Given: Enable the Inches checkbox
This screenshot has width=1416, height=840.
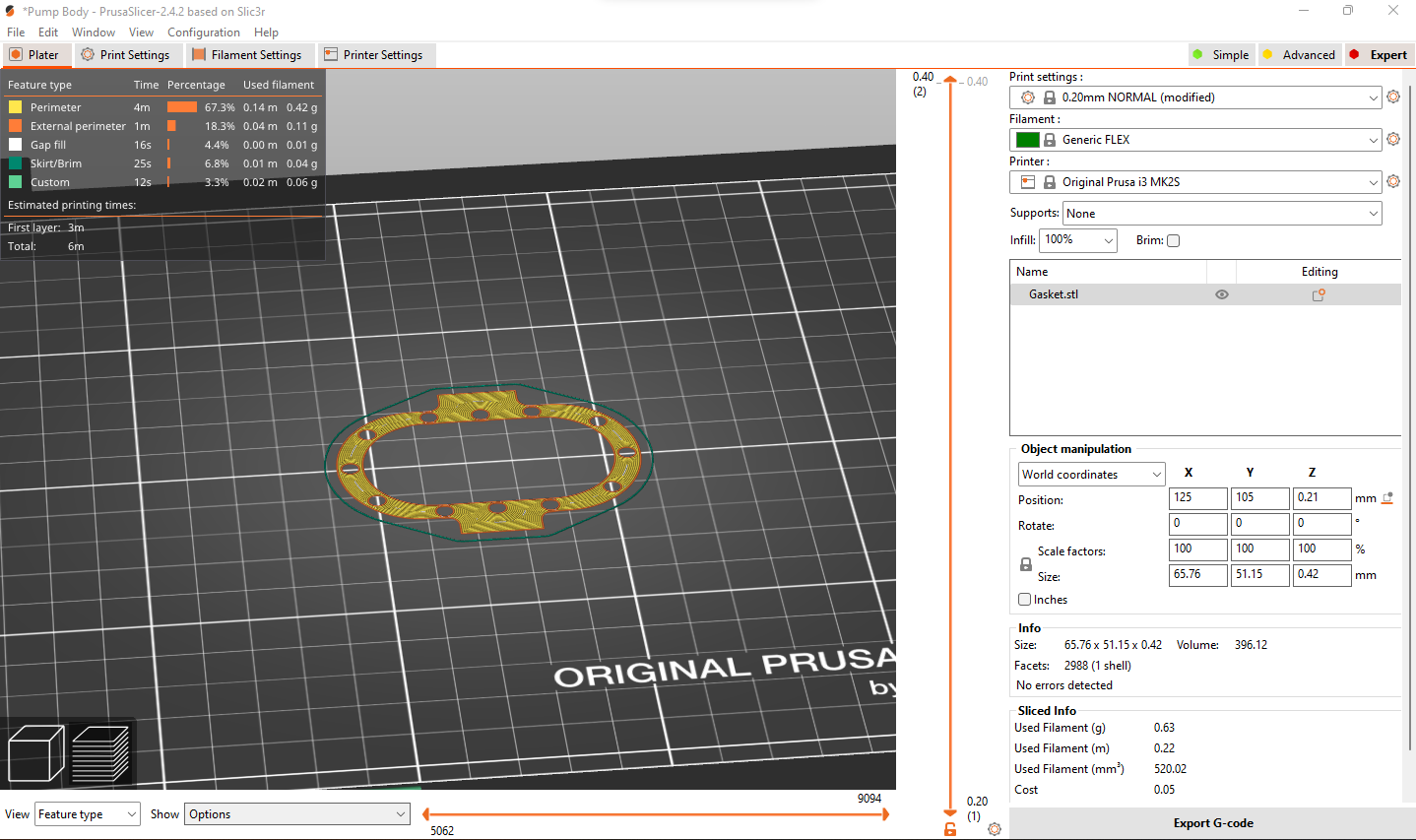Looking at the screenshot, I should [1024, 599].
